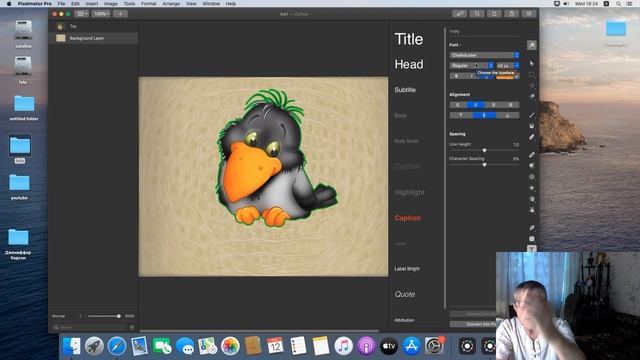Viewport: 640px width, 360px height.
Task: Open Finder from the Dock
Action: point(72,346)
